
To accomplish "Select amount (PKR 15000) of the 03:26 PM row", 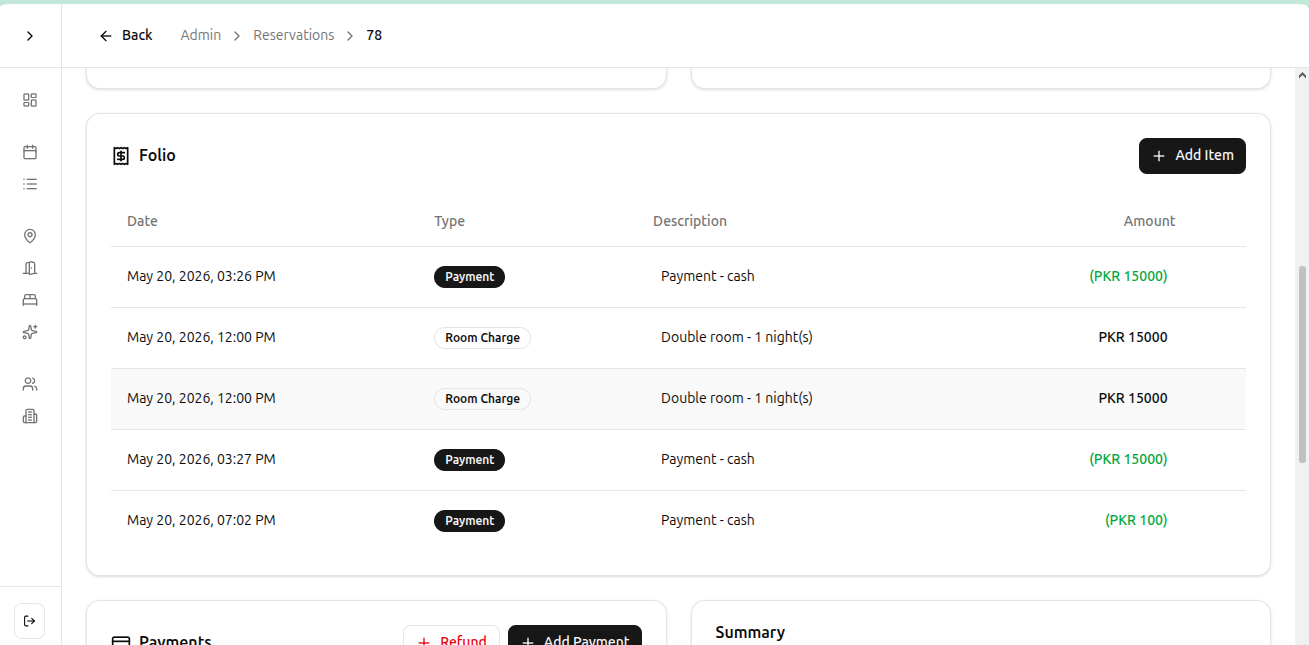I will point(1128,276).
